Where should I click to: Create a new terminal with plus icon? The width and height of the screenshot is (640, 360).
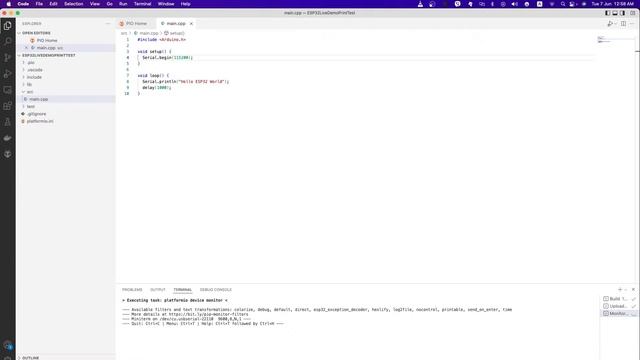click(620, 289)
